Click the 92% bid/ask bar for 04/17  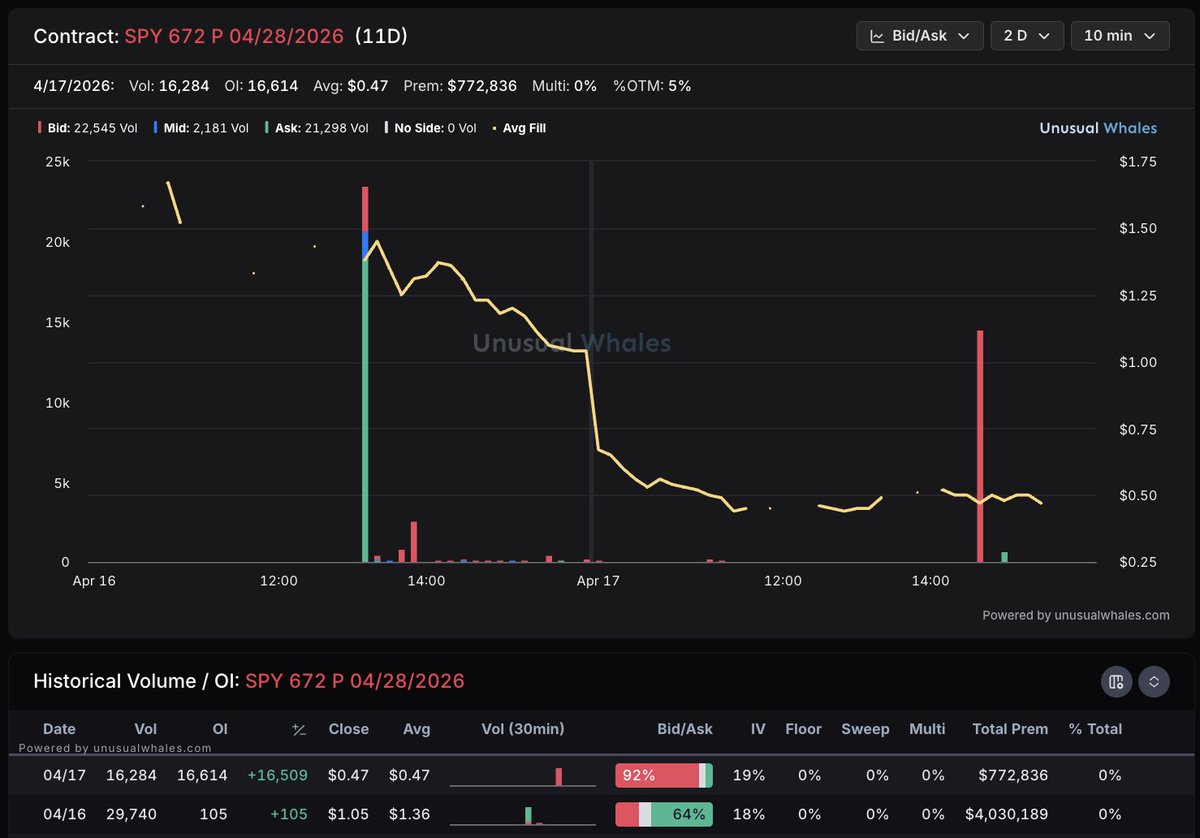[664, 775]
